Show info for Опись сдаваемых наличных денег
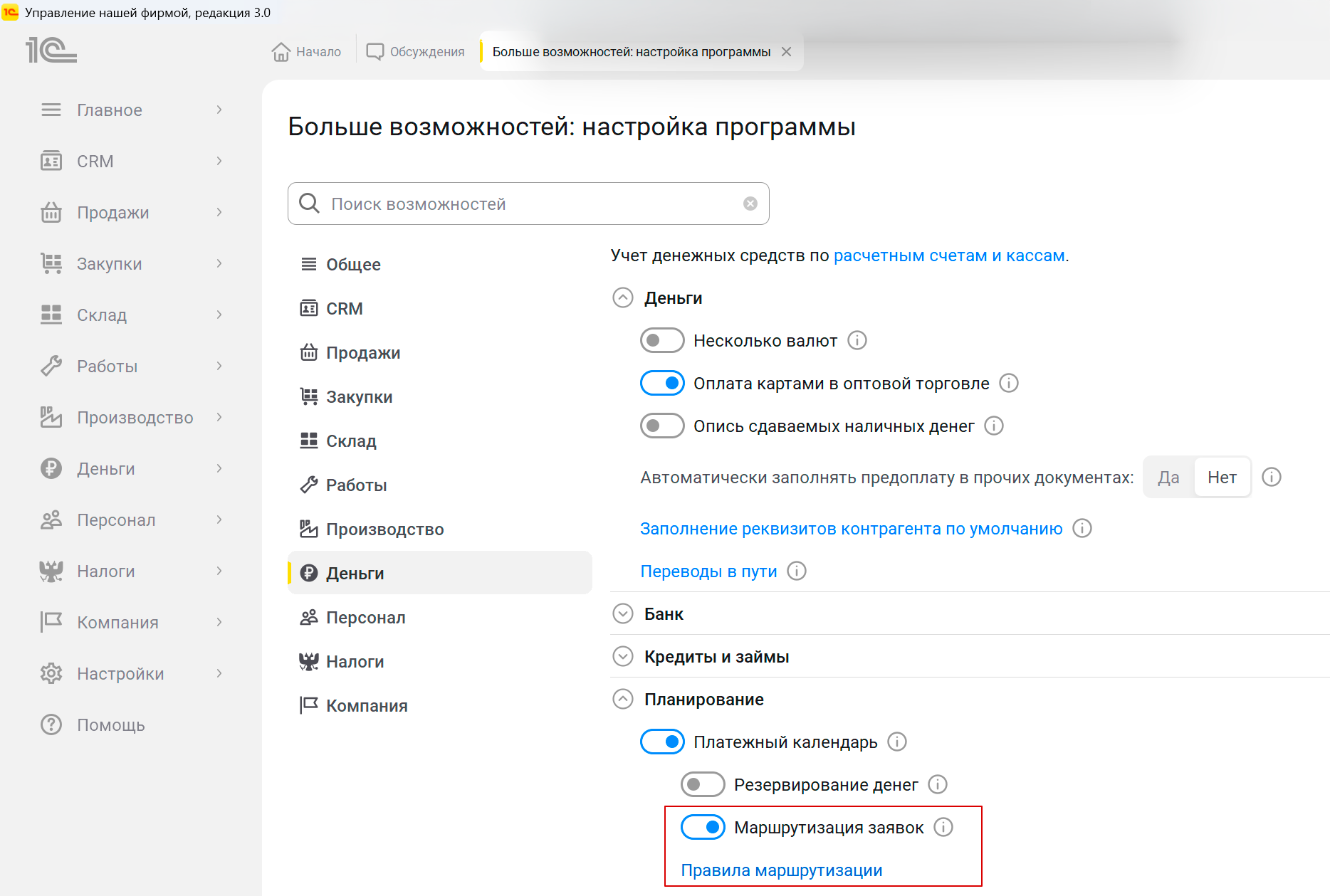The image size is (1330, 896). [994, 426]
